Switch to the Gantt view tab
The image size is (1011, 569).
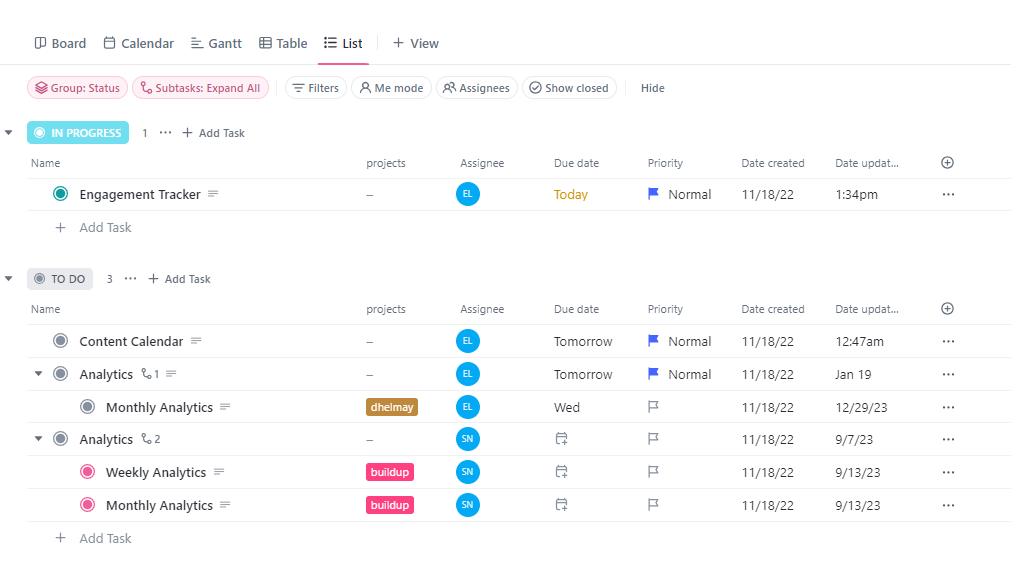pos(216,43)
